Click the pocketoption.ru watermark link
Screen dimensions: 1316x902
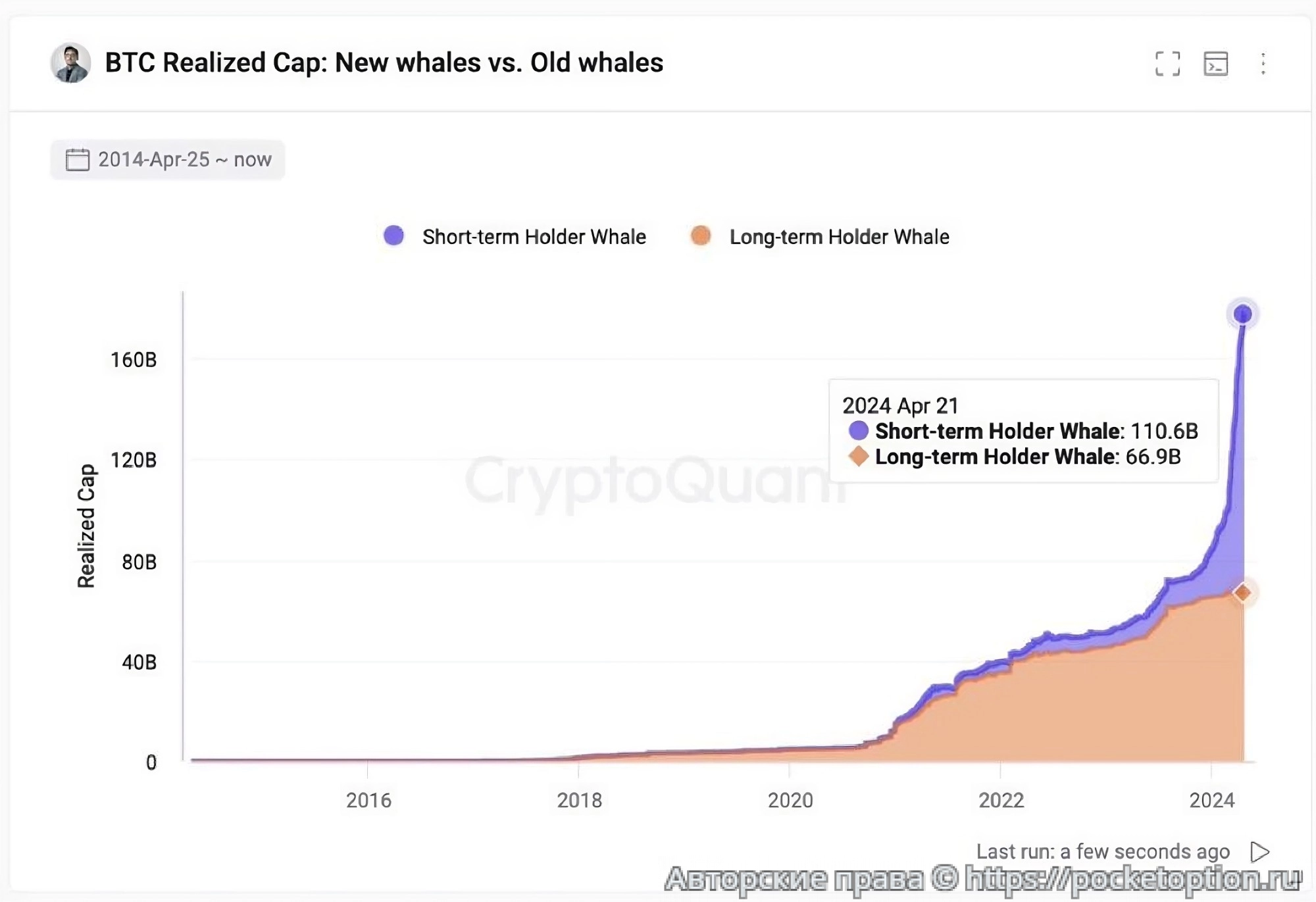1133,879
